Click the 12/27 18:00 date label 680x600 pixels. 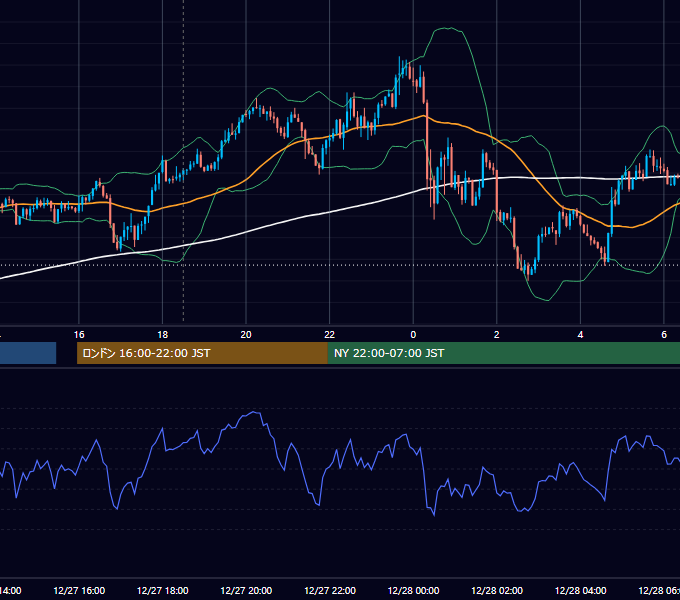pos(163,591)
